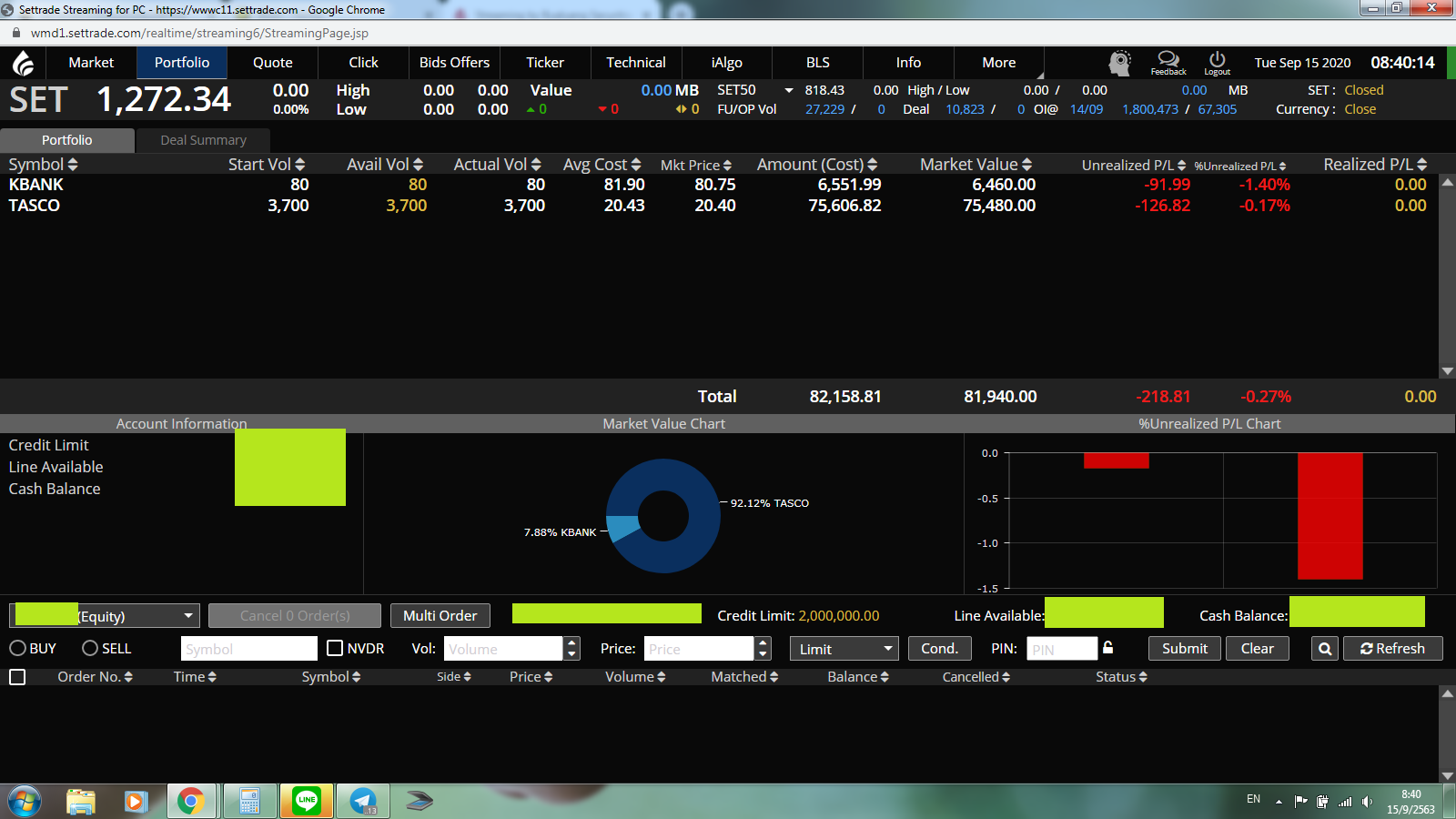Screen dimensions: 1456x819
Task: Show hidden tray icons arrow
Action: 1279,802
